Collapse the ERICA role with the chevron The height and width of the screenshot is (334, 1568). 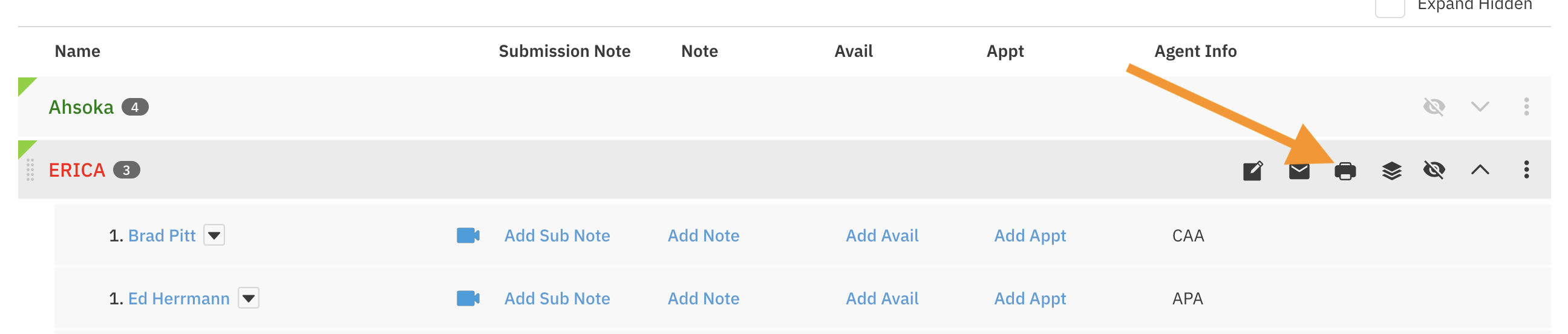tap(1480, 170)
